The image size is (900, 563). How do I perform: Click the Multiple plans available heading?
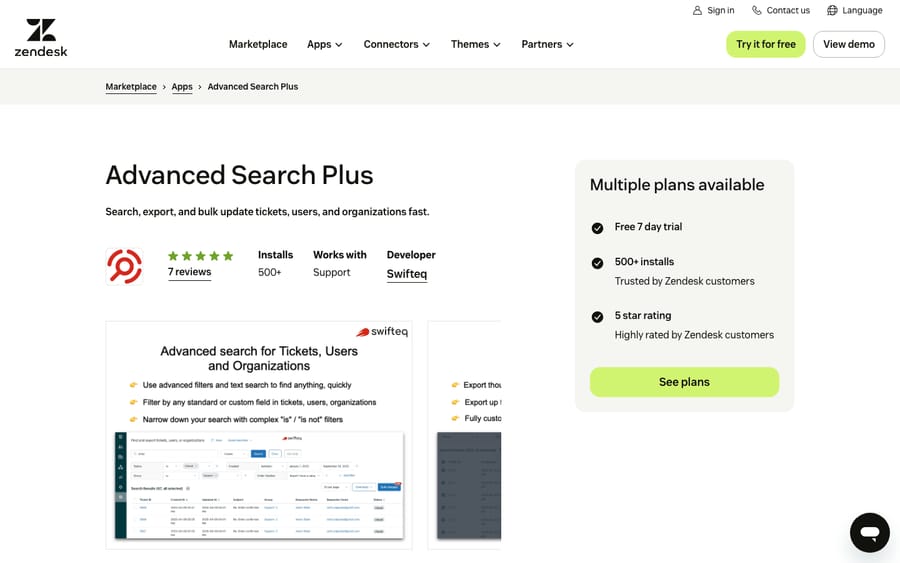(x=677, y=185)
